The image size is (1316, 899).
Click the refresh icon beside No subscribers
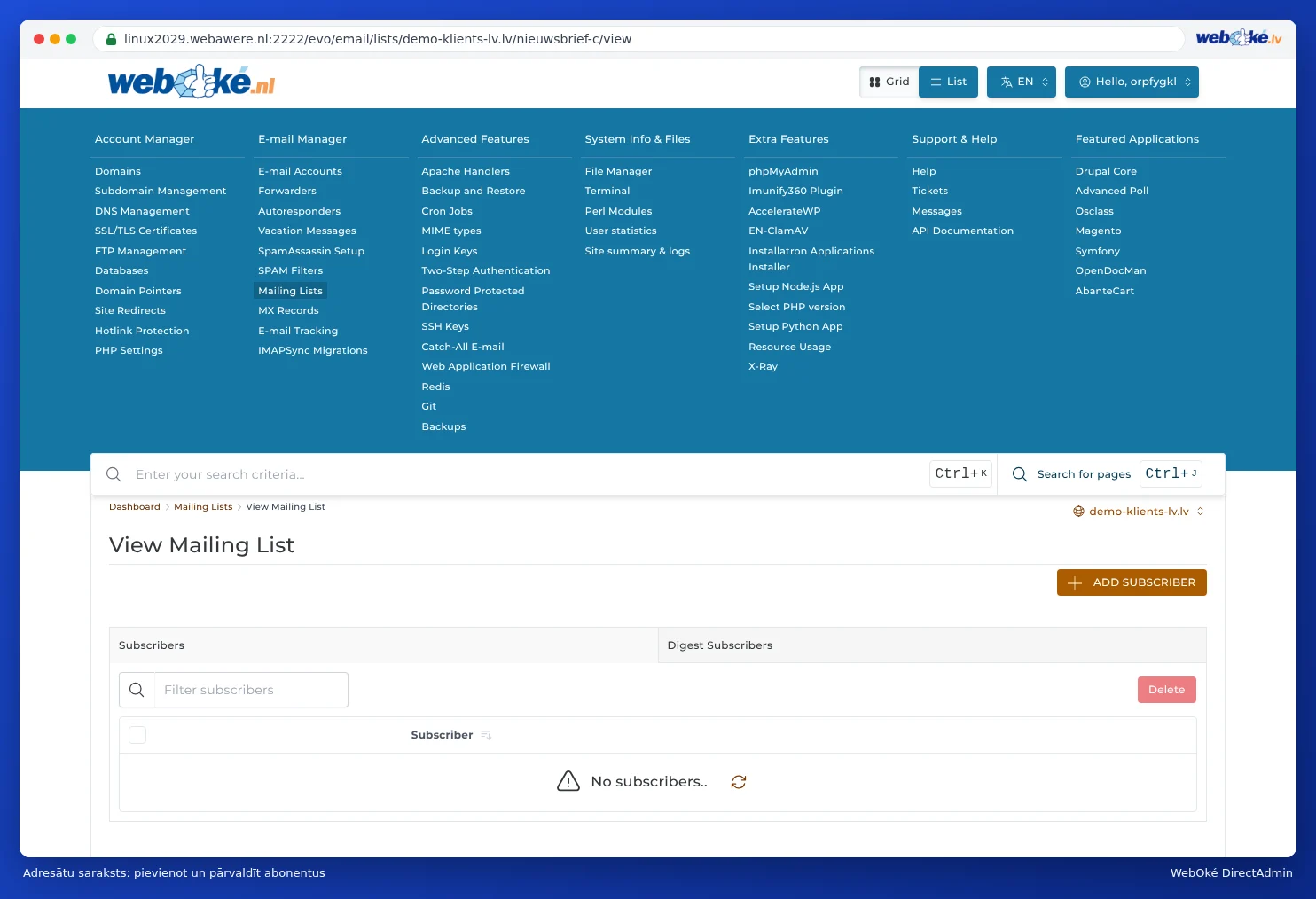pyautogui.click(x=739, y=782)
